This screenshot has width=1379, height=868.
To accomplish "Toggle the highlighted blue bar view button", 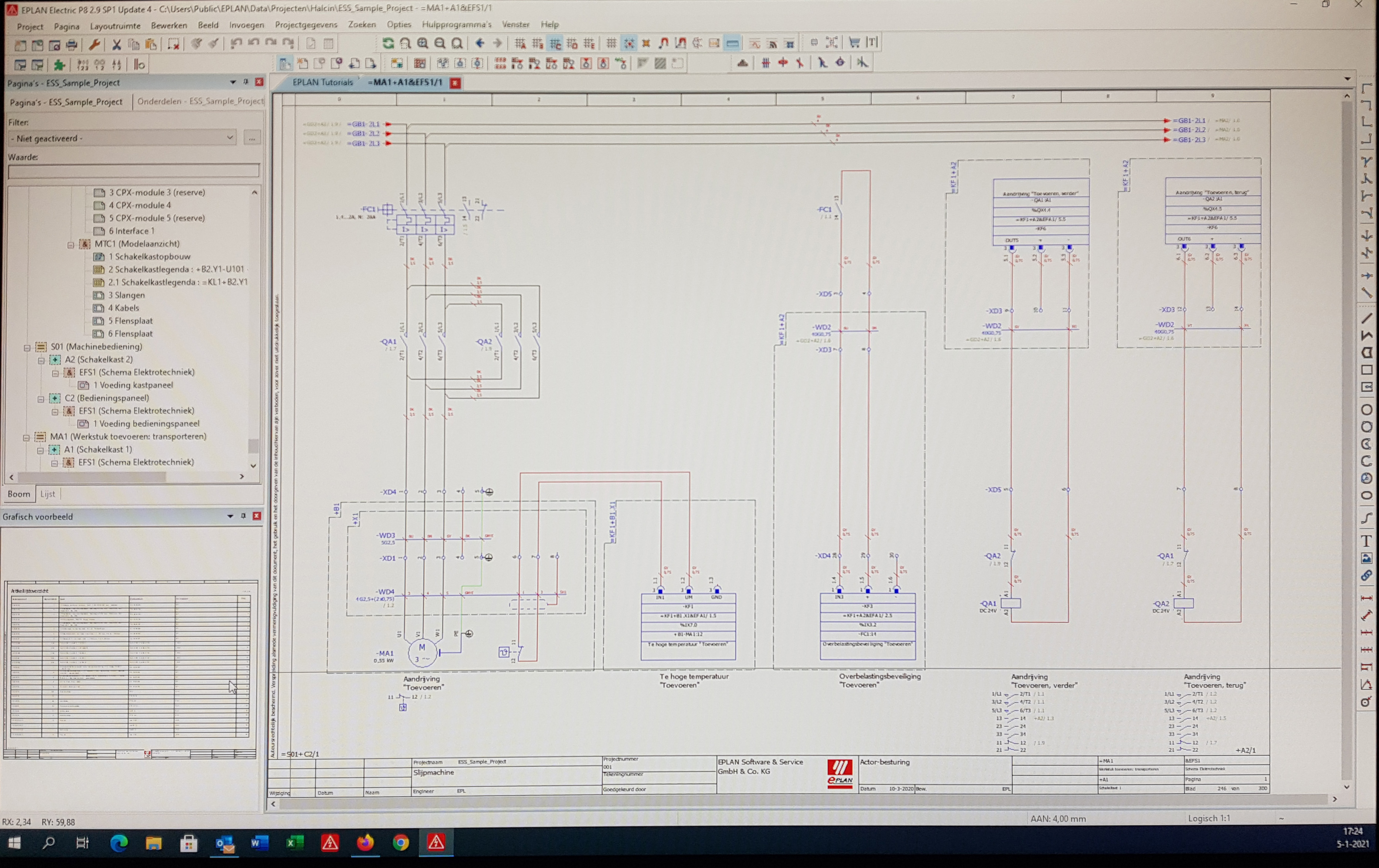I will [732, 43].
